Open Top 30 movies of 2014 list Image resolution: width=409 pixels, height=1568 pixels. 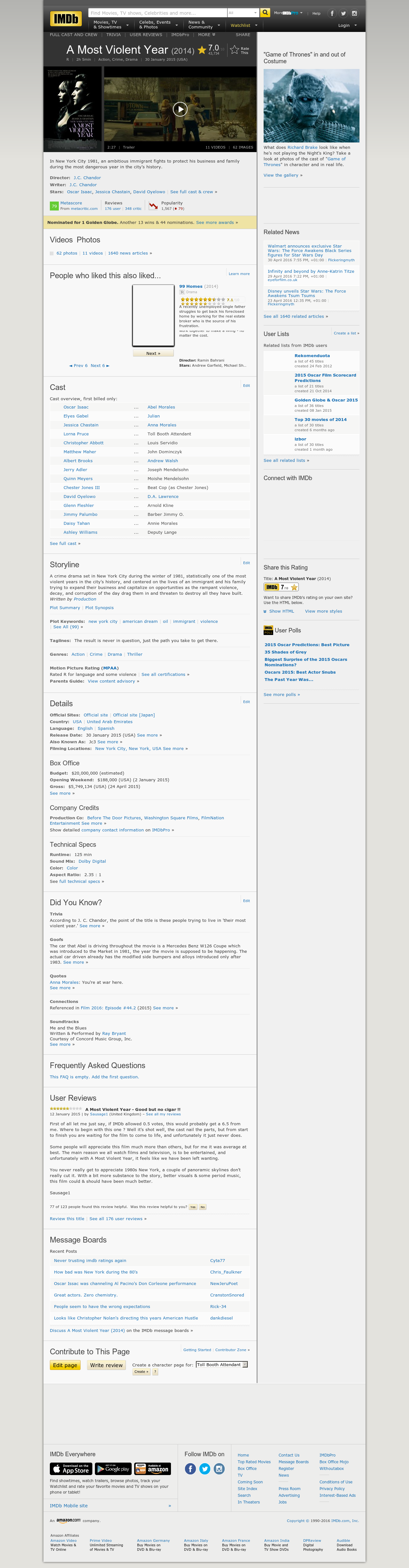(321, 419)
